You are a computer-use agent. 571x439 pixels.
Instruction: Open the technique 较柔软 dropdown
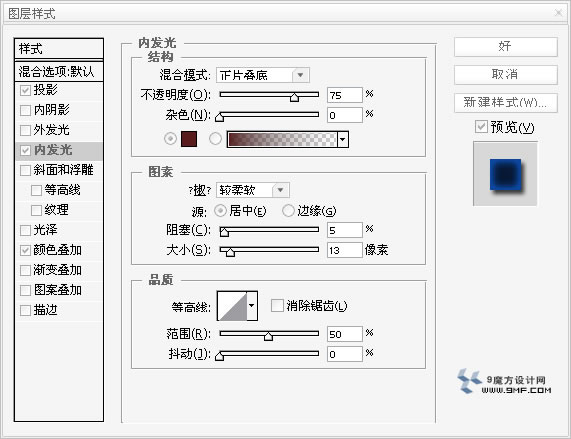tap(280, 190)
